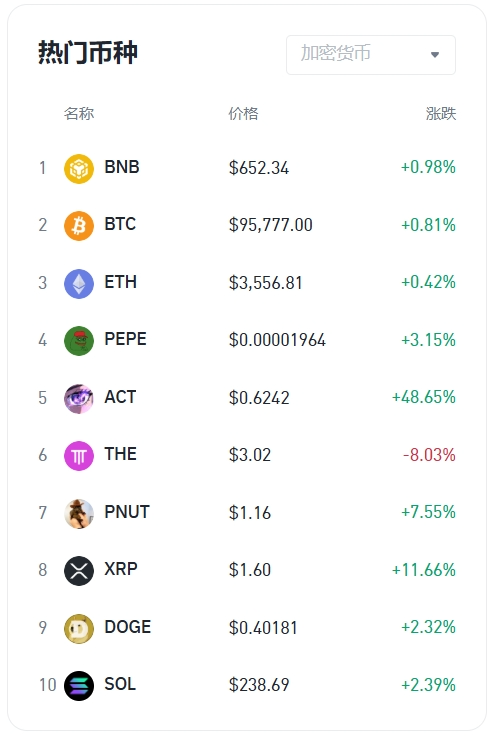Sort by the 涨跌 column header
The width and height of the screenshot is (495, 737).
tap(440, 114)
